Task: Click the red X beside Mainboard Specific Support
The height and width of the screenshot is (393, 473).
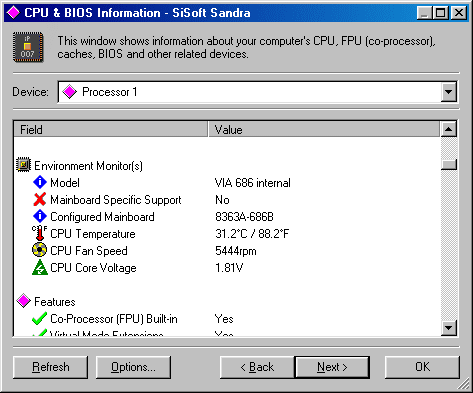Action: click(40, 199)
